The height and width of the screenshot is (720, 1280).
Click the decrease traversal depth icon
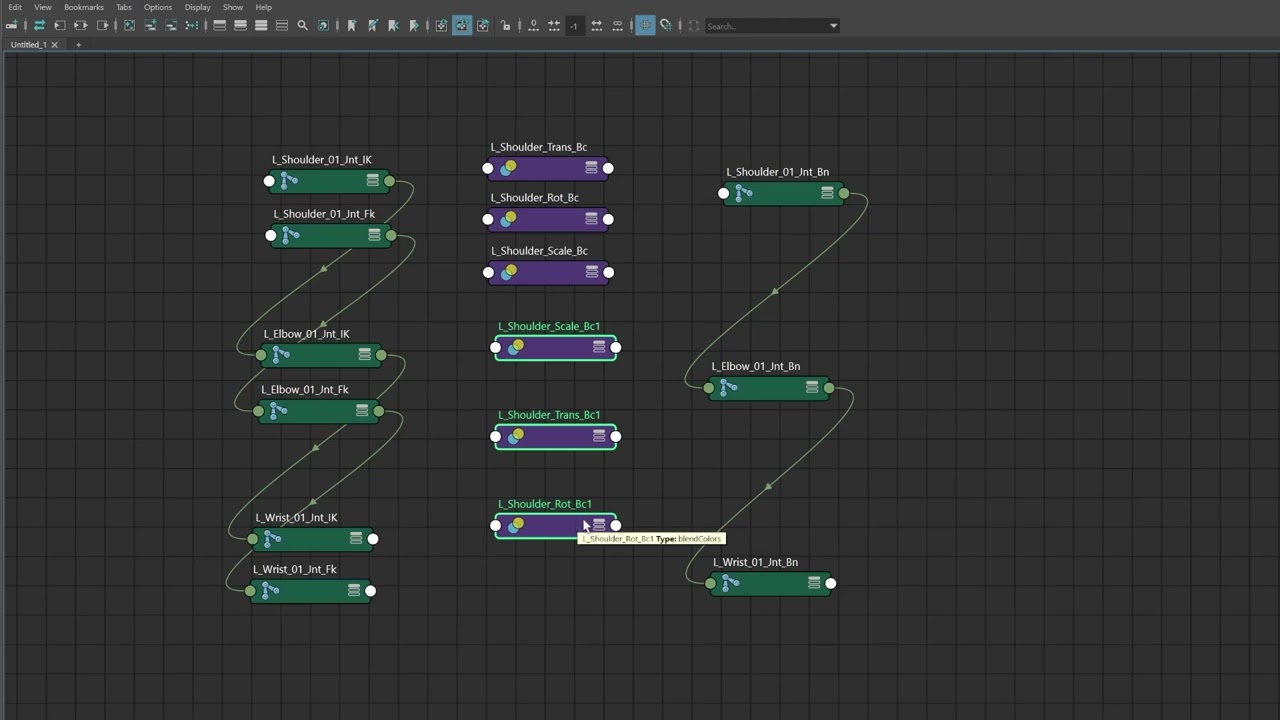(x=553, y=25)
